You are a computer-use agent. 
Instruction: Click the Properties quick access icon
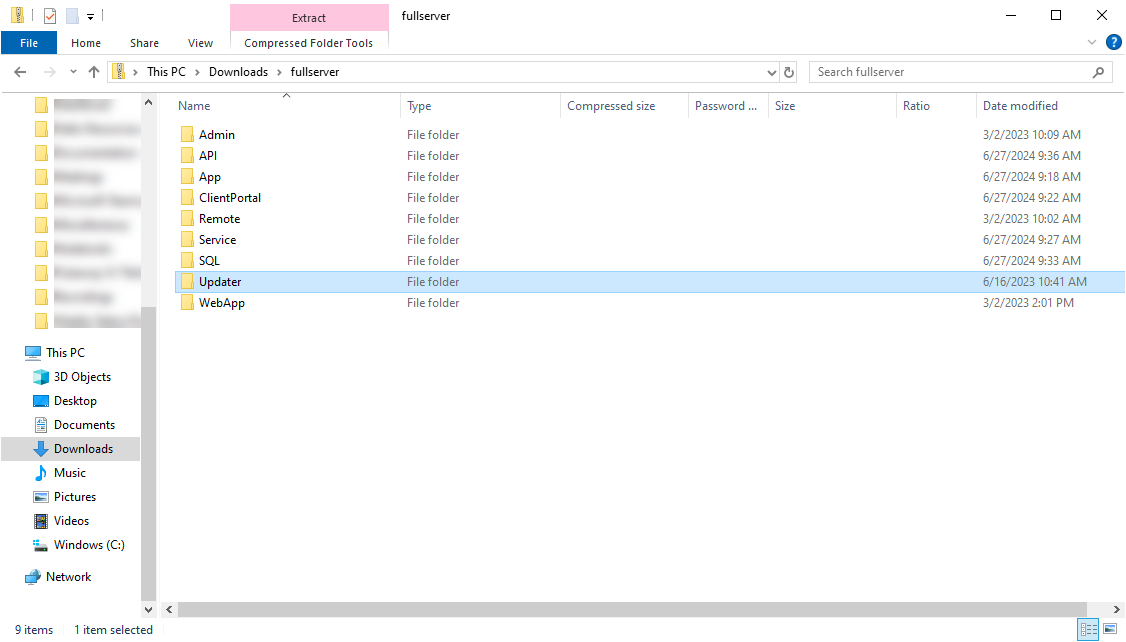[50, 16]
